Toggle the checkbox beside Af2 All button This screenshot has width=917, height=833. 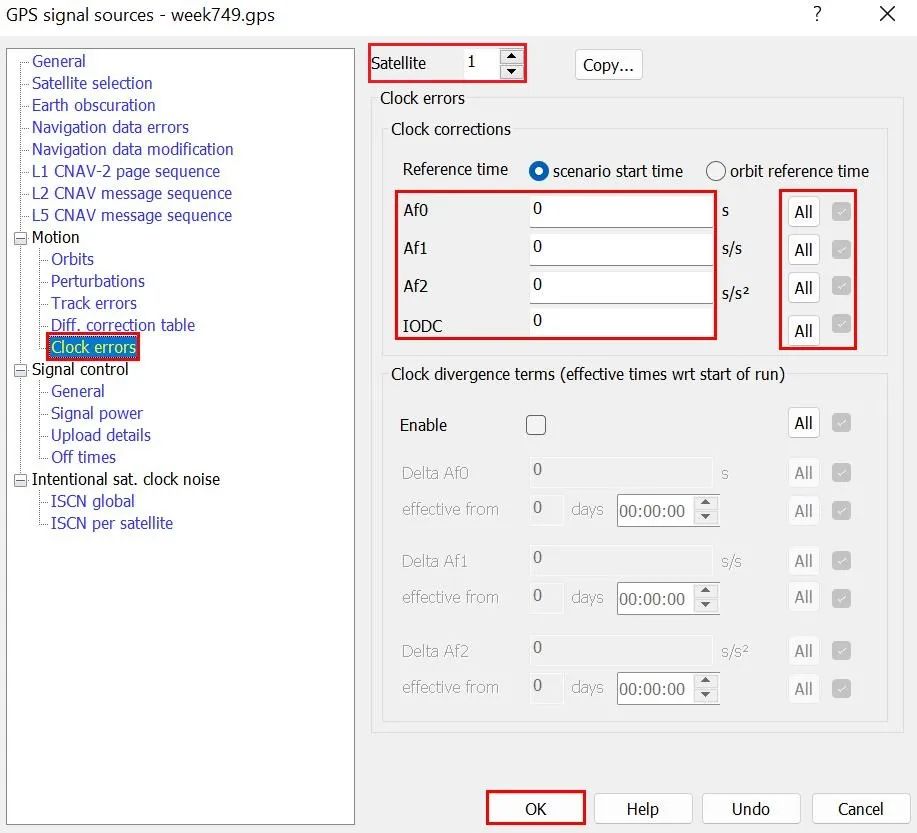click(841, 287)
